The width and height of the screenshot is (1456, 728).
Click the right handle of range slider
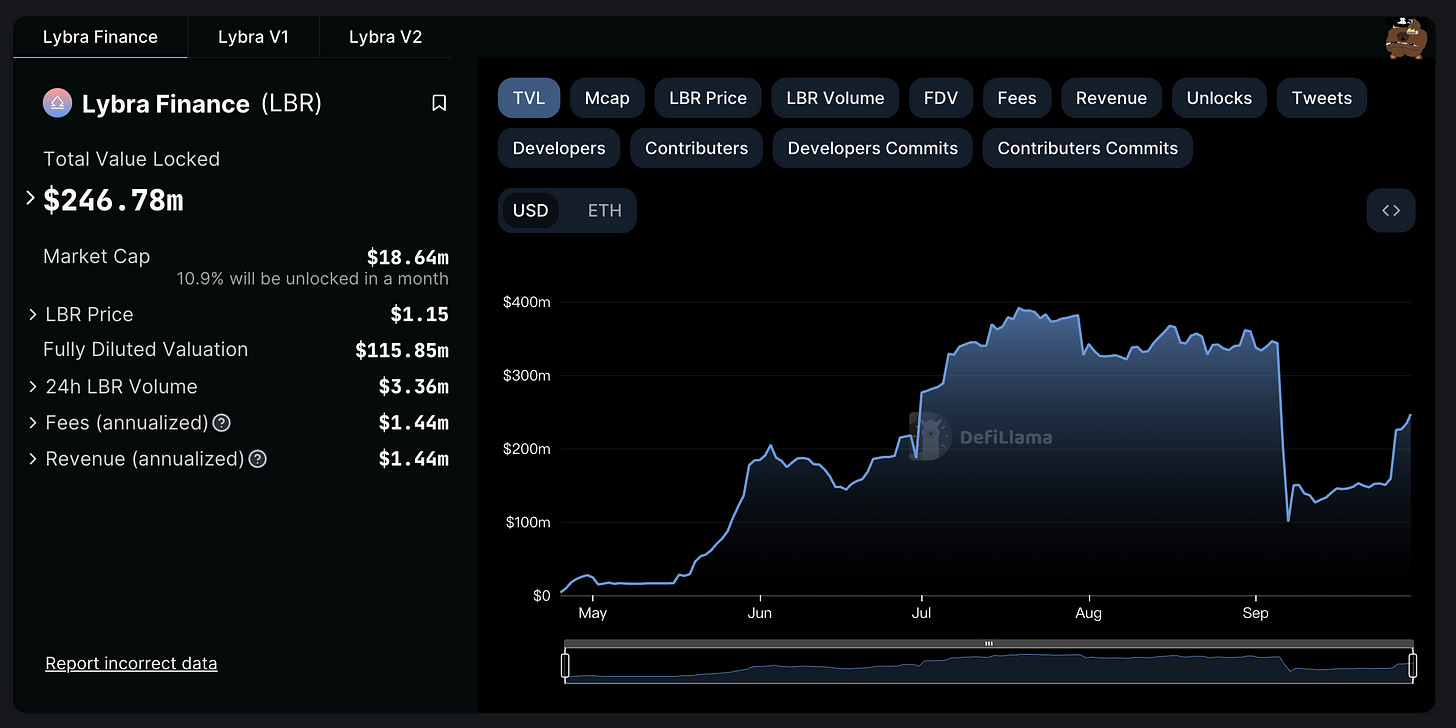1413,665
